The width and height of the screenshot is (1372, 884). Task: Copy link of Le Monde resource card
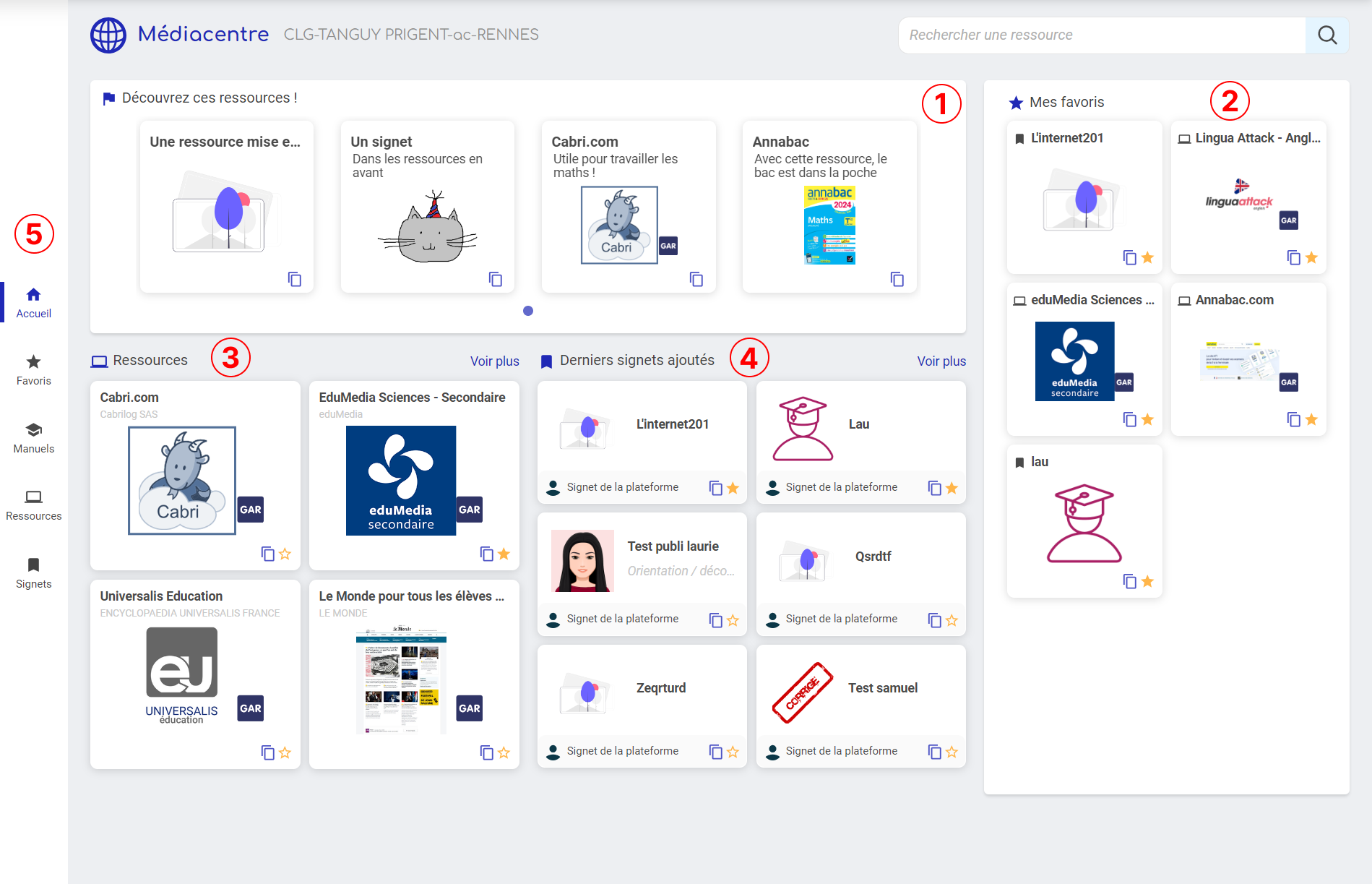point(487,752)
